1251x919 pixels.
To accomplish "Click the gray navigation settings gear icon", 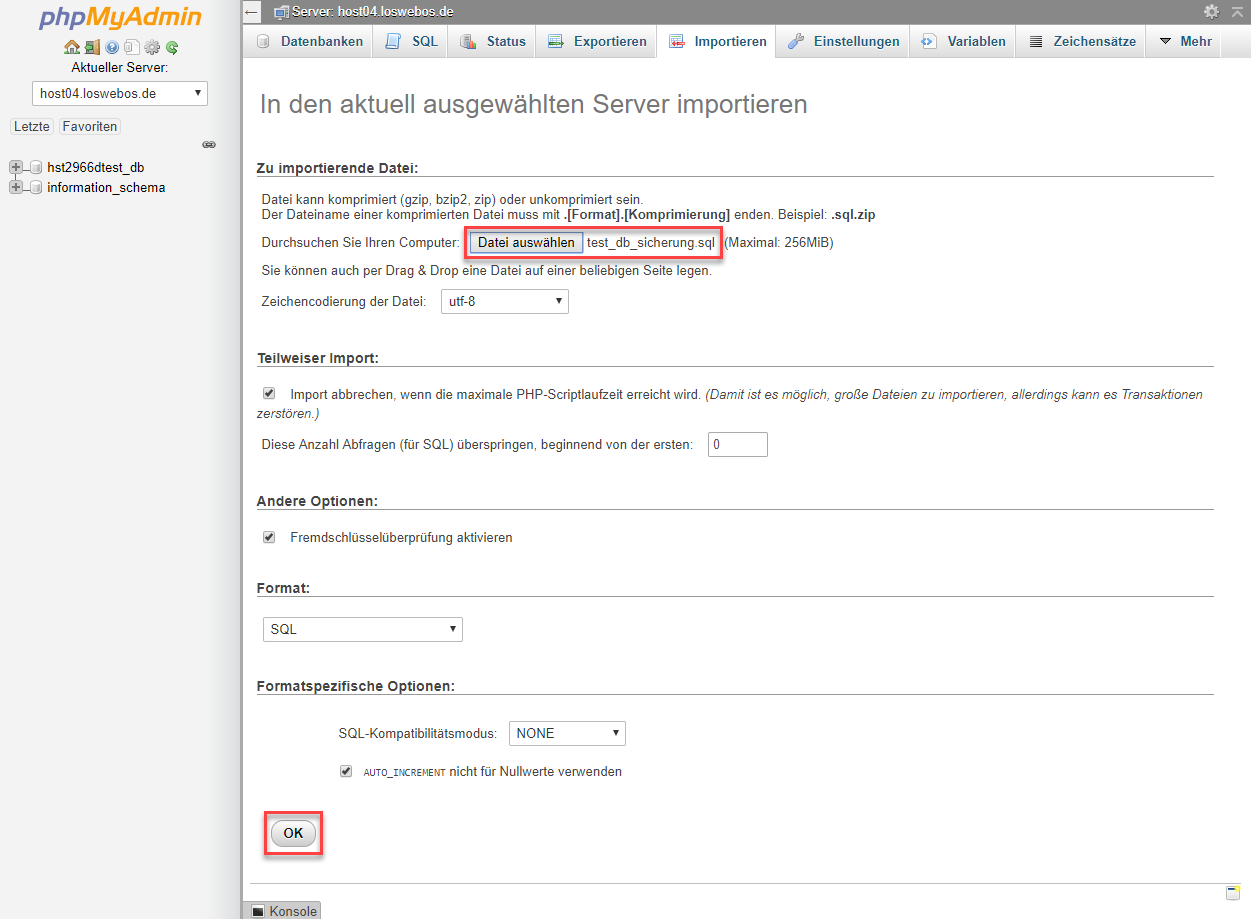I will [152, 47].
